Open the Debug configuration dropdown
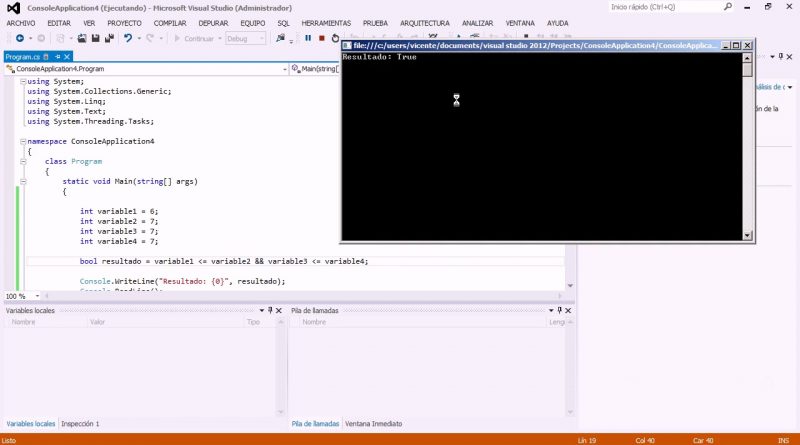800x445 pixels. tap(261, 39)
